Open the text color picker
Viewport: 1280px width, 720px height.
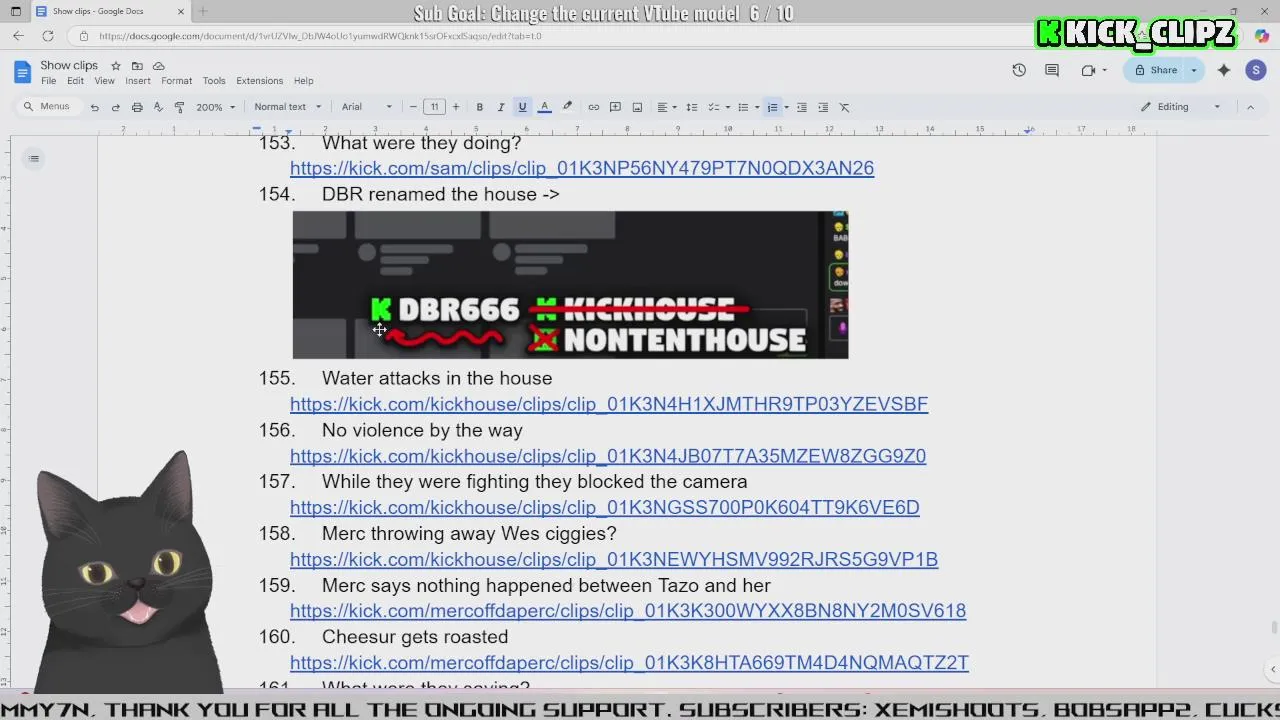544,107
